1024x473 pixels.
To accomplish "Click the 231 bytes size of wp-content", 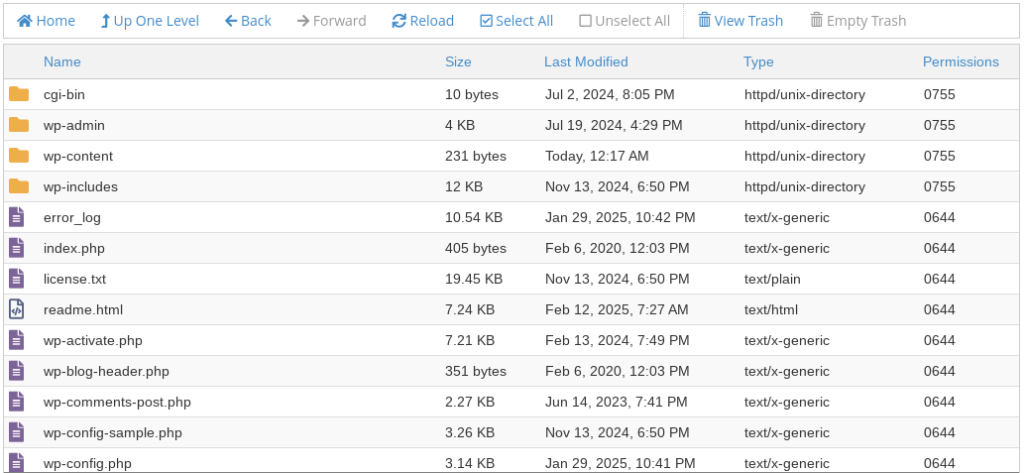I will 476,155.
